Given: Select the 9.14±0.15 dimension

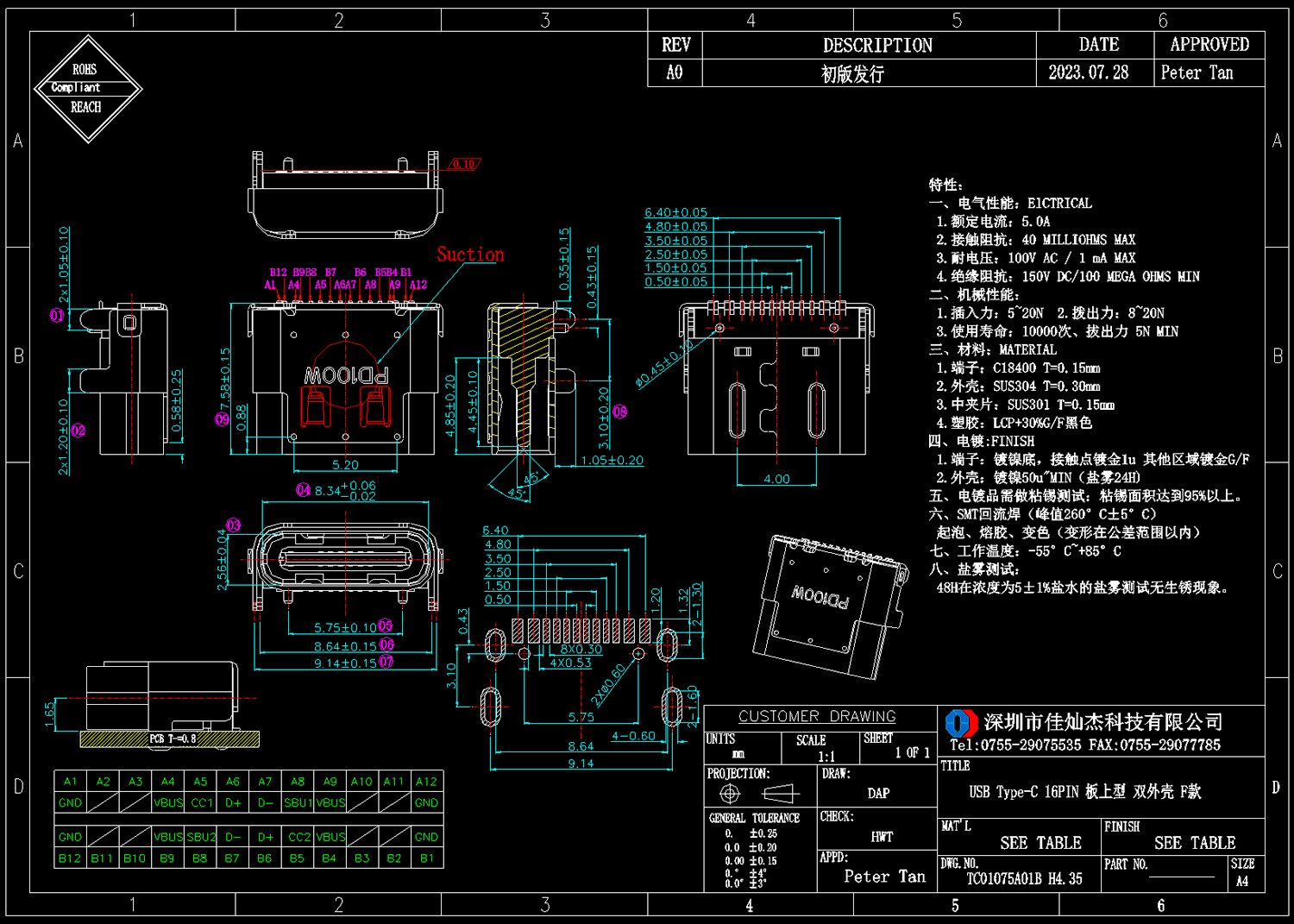Looking at the screenshot, I should (345, 663).
